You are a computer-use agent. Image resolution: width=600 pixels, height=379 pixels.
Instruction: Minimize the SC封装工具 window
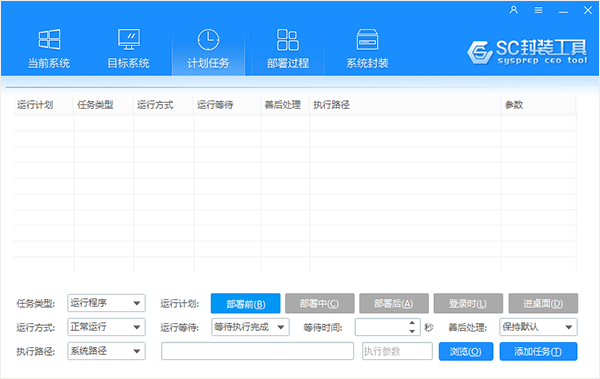coord(563,11)
